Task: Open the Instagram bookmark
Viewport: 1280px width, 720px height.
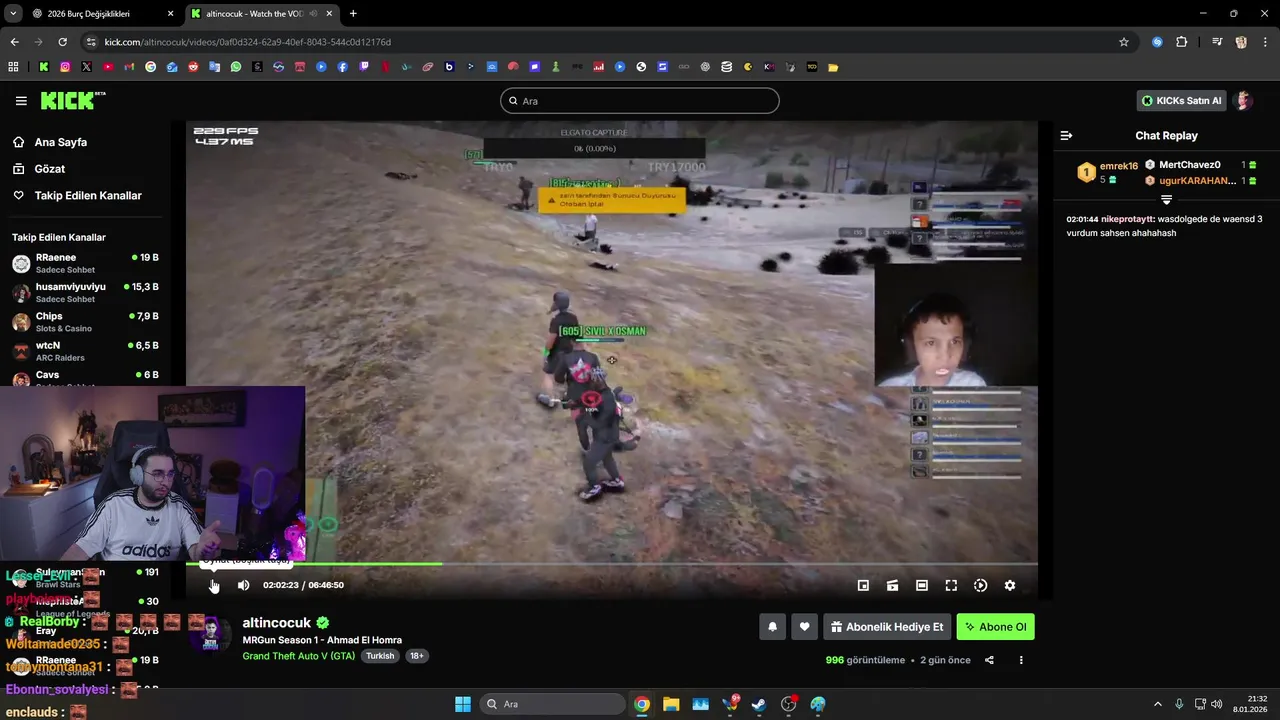Action: pyautogui.click(x=65, y=67)
